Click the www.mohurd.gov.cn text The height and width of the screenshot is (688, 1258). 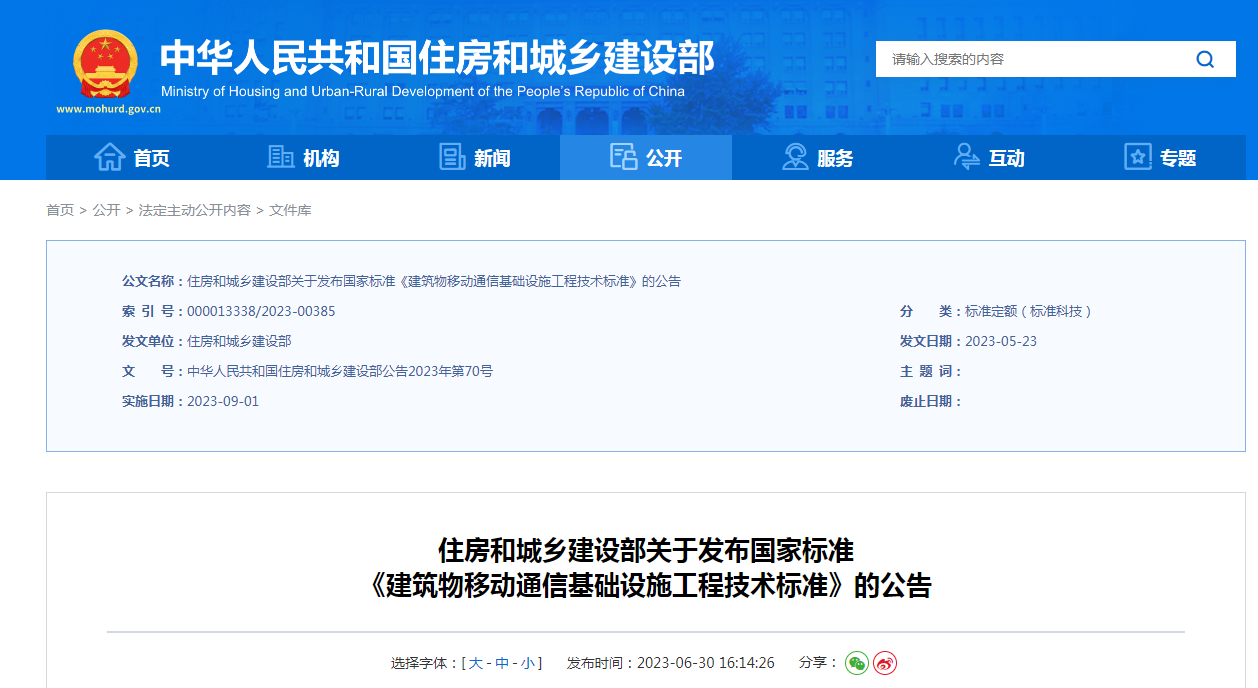108,108
